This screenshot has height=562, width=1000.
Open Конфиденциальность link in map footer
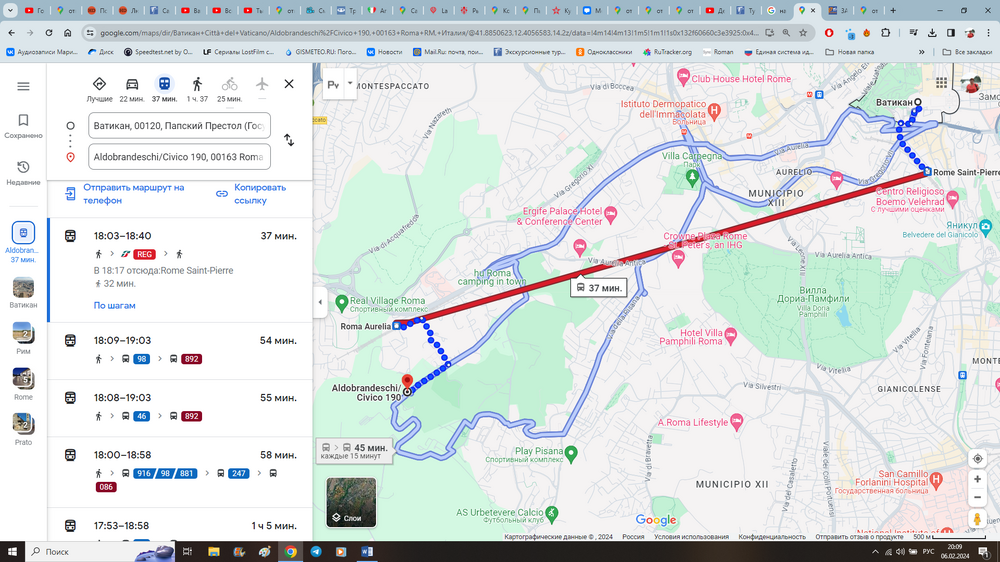pyautogui.click(x=772, y=537)
